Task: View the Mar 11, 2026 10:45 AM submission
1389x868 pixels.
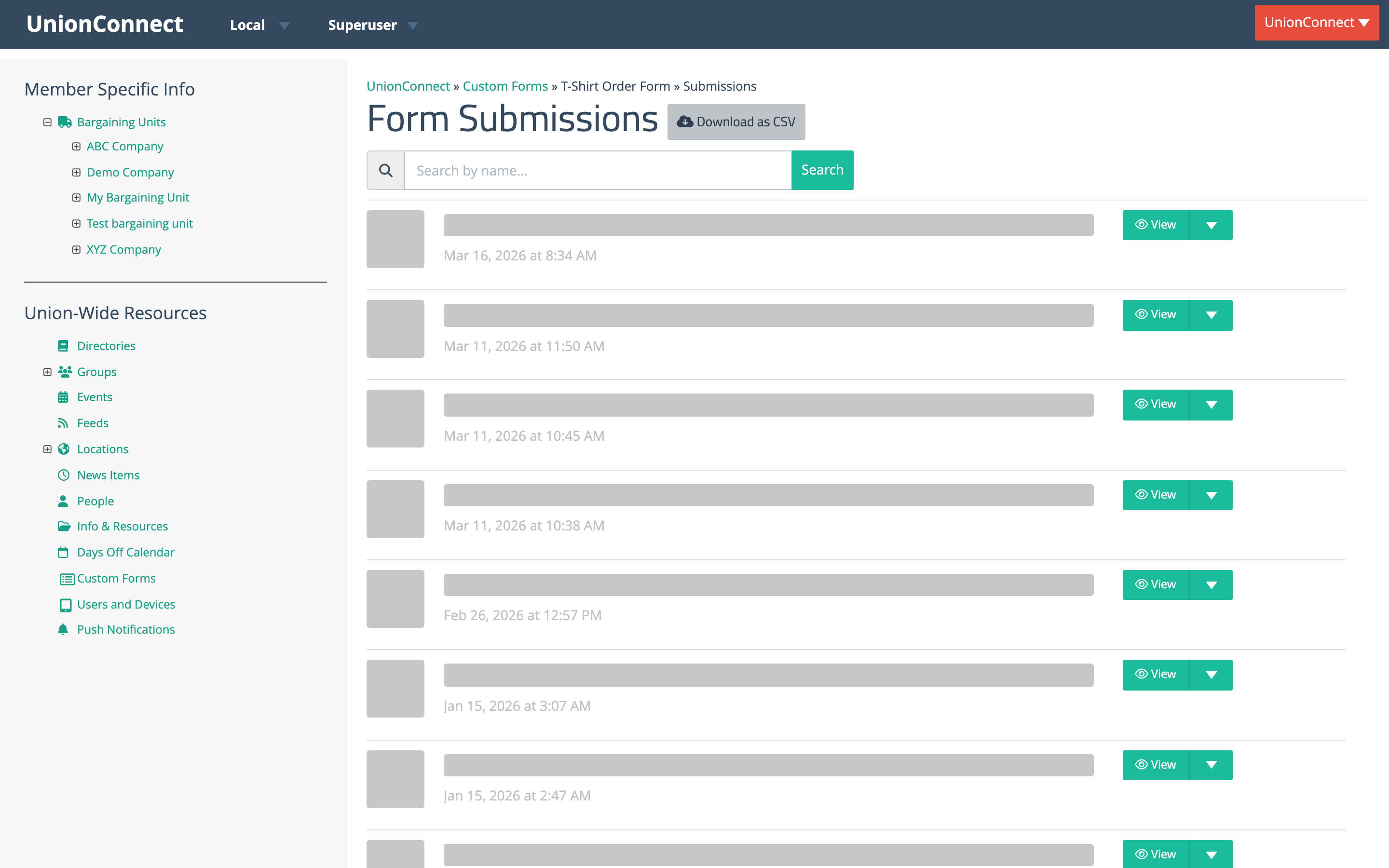Action: pyautogui.click(x=1156, y=405)
